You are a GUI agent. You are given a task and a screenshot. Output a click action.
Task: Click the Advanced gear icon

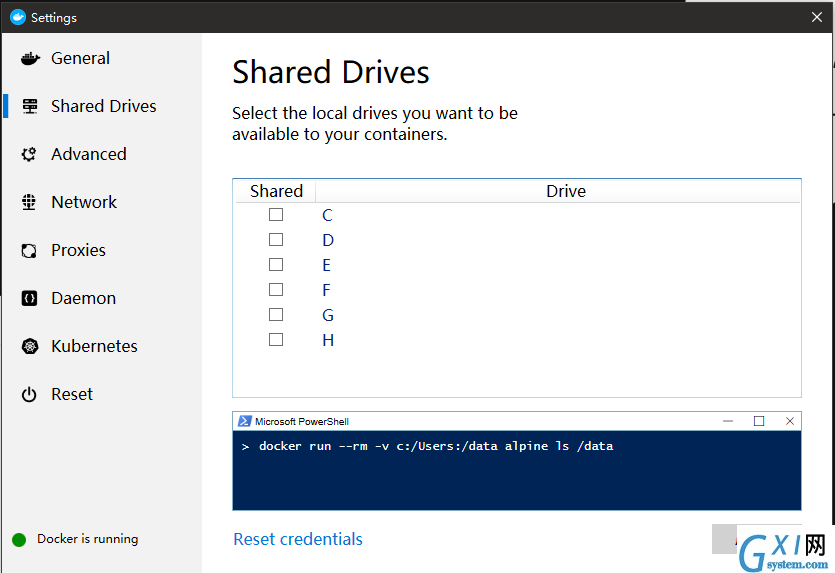click(x=29, y=154)
